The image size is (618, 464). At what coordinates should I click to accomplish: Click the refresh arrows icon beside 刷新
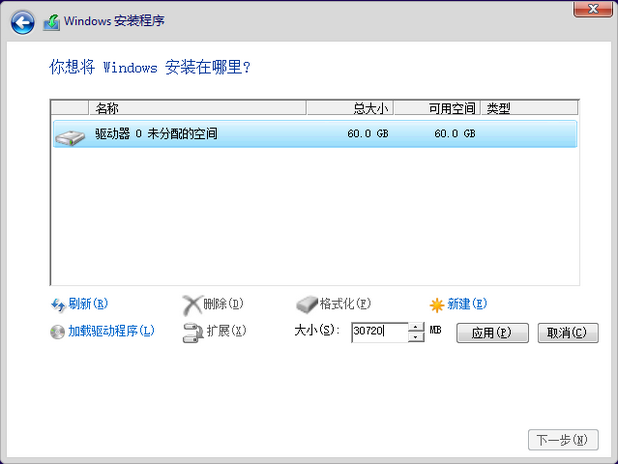58,305
